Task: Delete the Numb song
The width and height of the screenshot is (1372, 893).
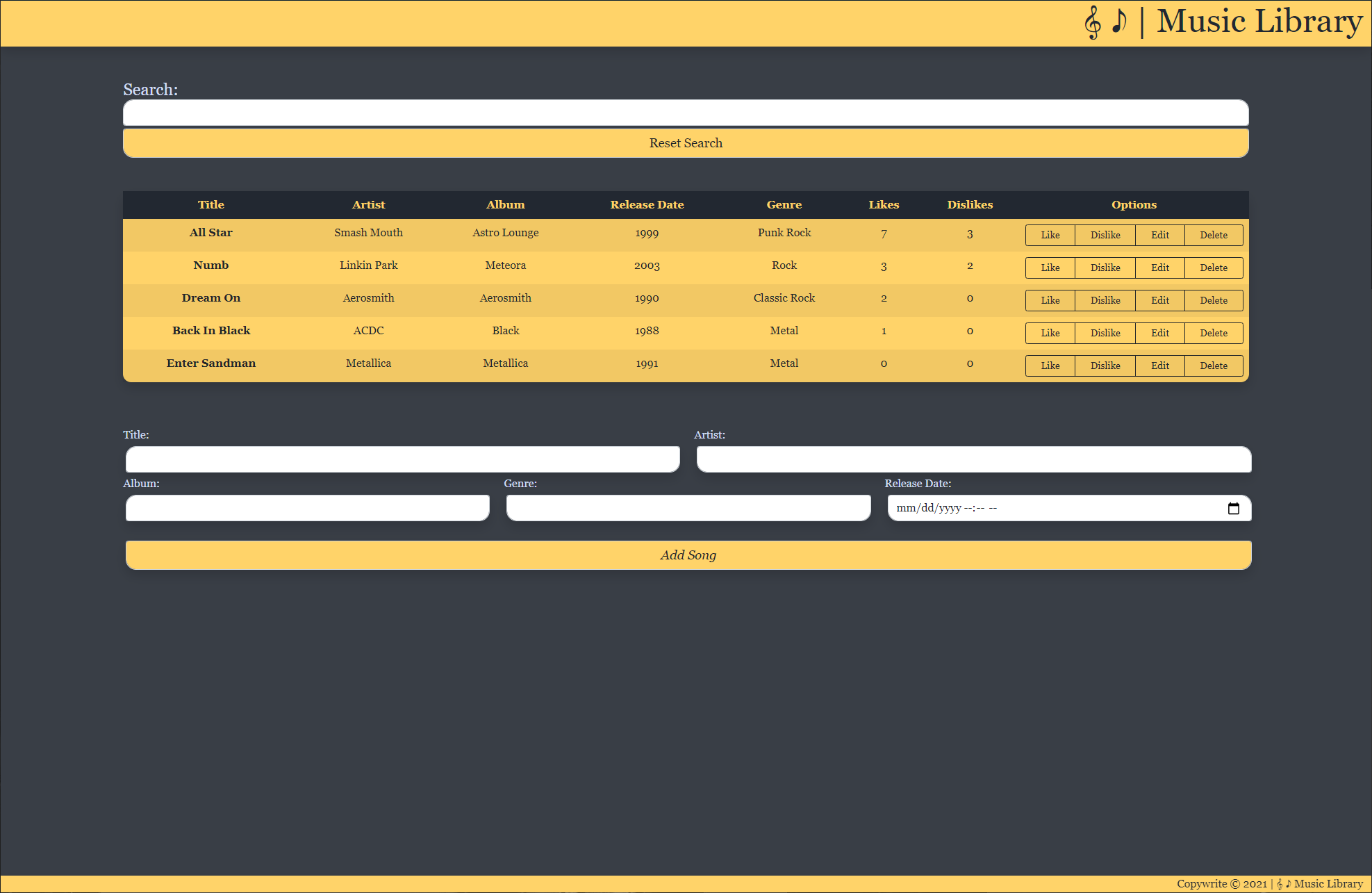Action: (1214, 268)
